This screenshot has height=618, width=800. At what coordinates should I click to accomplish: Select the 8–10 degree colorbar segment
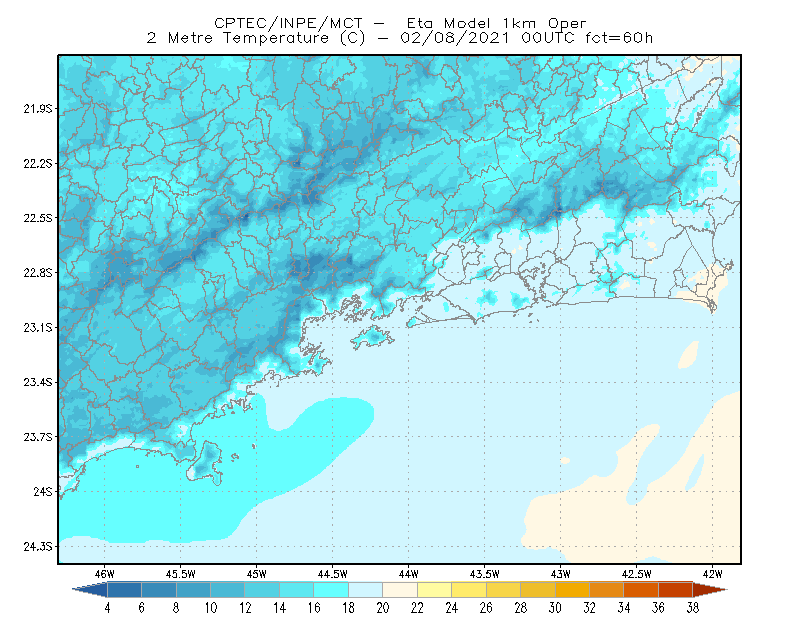[193, 590]
